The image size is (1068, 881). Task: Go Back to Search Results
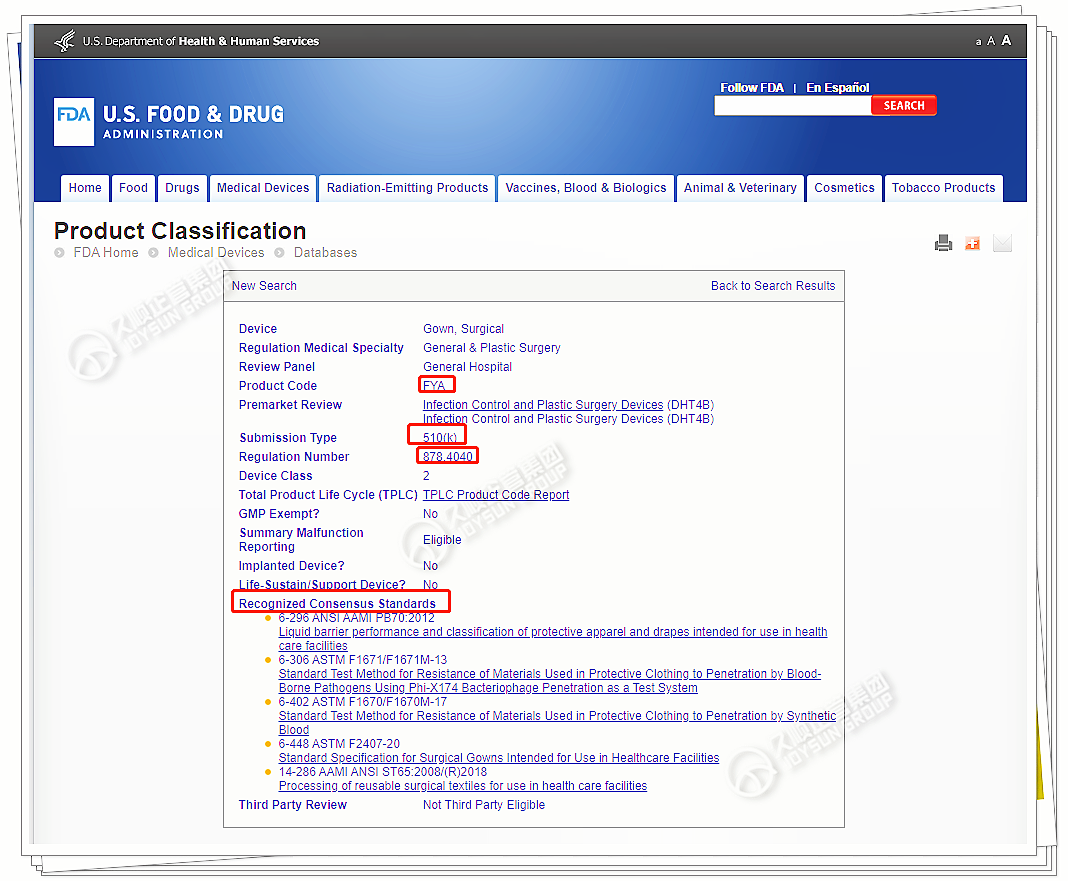click(773, 286)
